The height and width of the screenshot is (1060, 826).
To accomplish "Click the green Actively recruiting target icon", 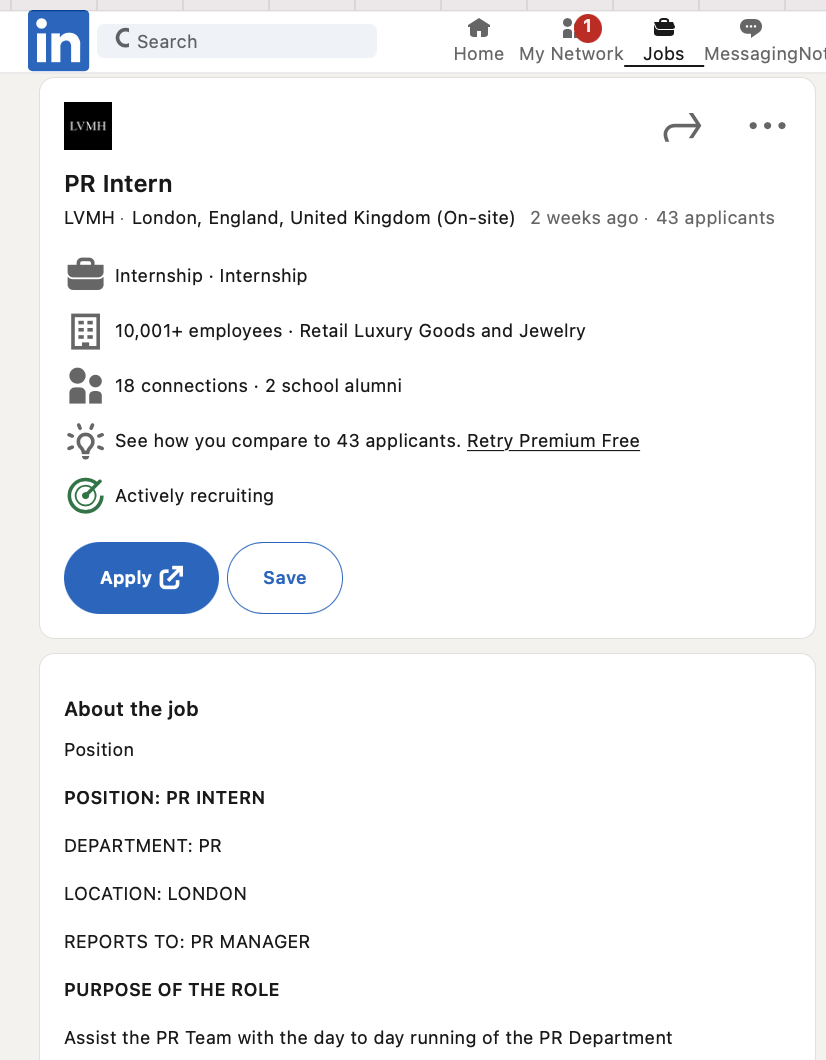I will (86, 496).
